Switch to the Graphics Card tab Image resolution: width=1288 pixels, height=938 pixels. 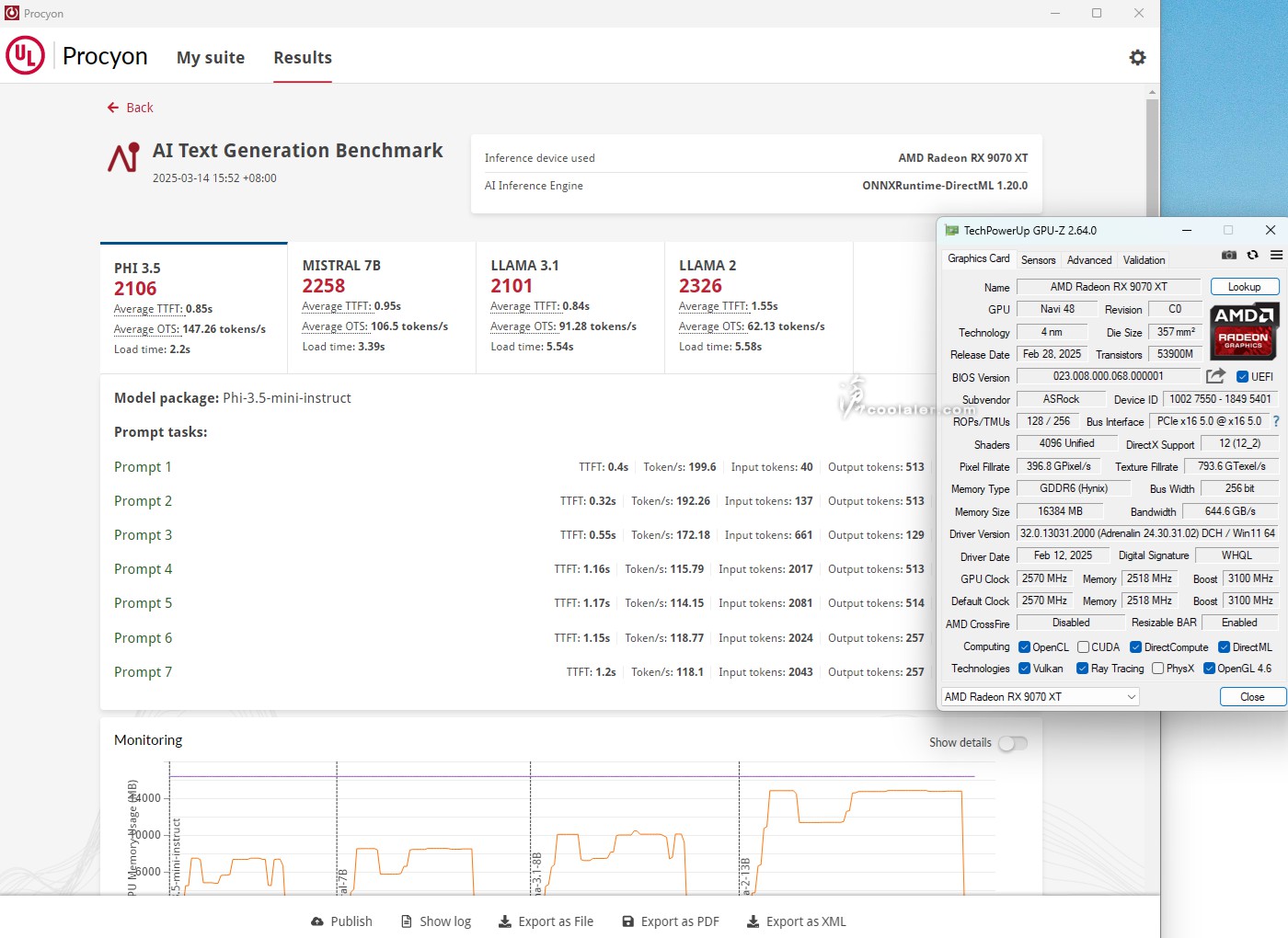click(978, 259)
